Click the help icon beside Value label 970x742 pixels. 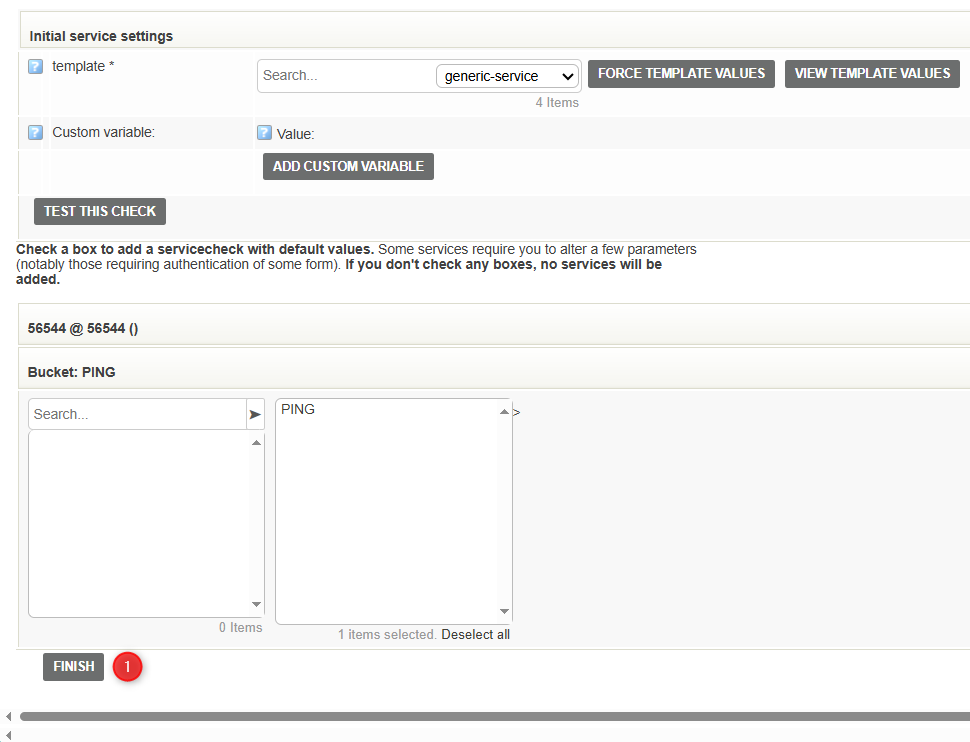265,132
